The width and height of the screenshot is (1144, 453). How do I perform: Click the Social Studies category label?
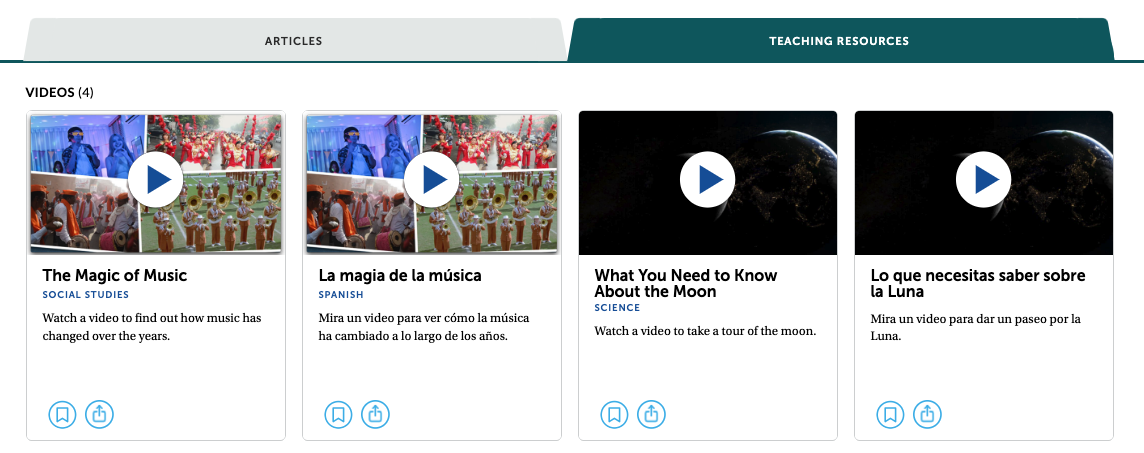[x=85, y=295]
